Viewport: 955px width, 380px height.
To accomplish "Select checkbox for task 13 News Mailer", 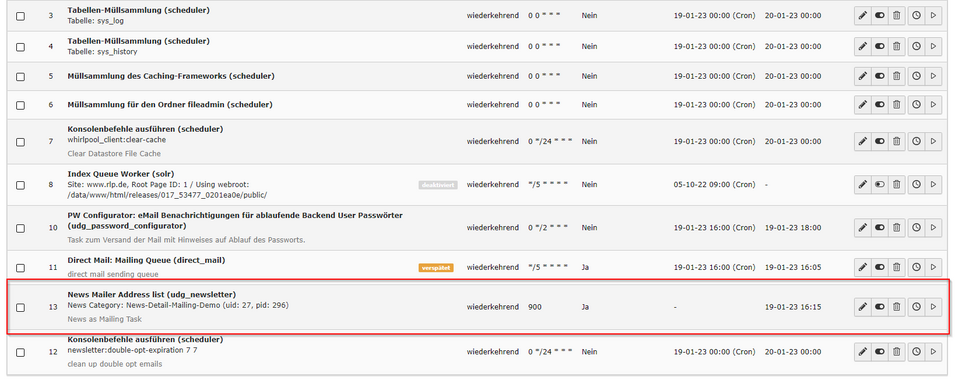I will 21,308.
